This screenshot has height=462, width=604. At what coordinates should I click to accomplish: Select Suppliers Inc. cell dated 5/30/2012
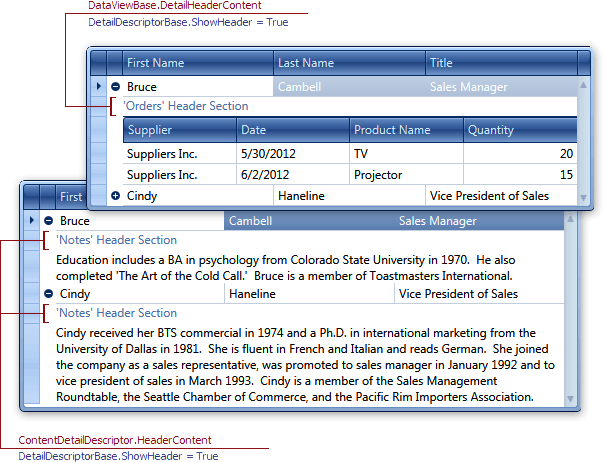coord(180,154)
